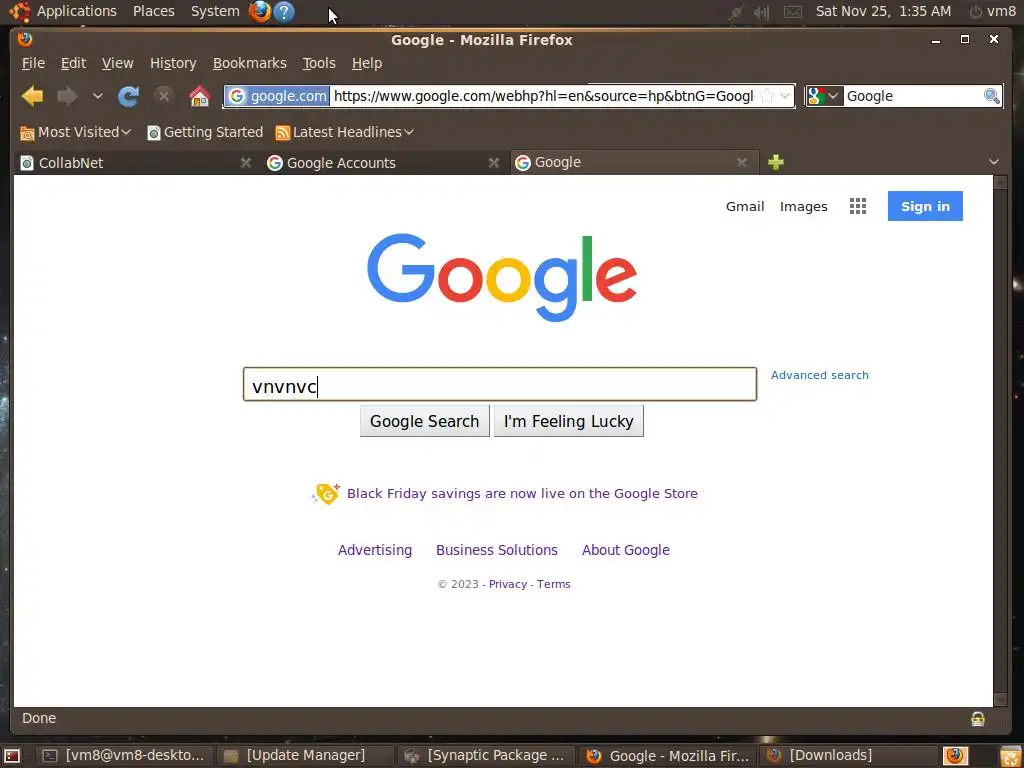Expand the URL bar history dropdown
Viewport: 1024px width, 768px height.
tap(785, 96)
